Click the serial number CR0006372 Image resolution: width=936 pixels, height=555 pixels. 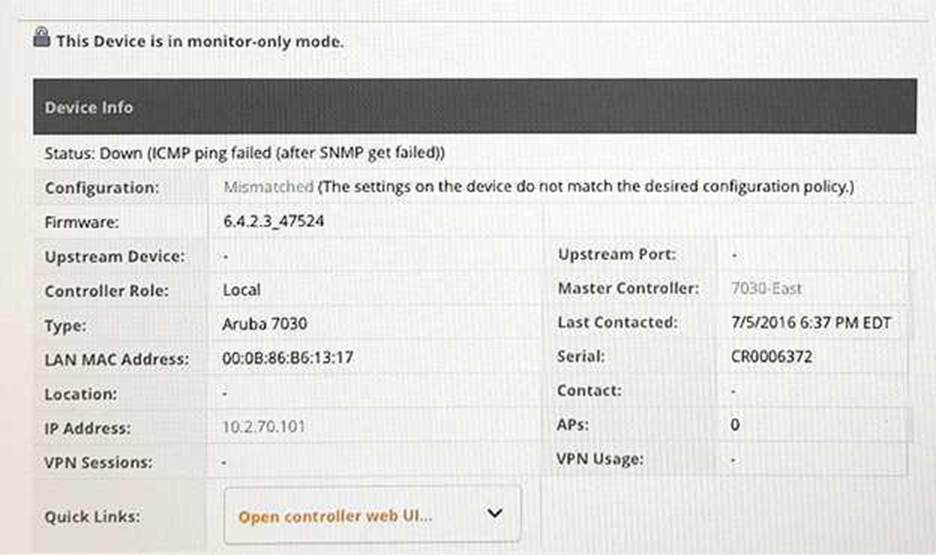point(772,356)
